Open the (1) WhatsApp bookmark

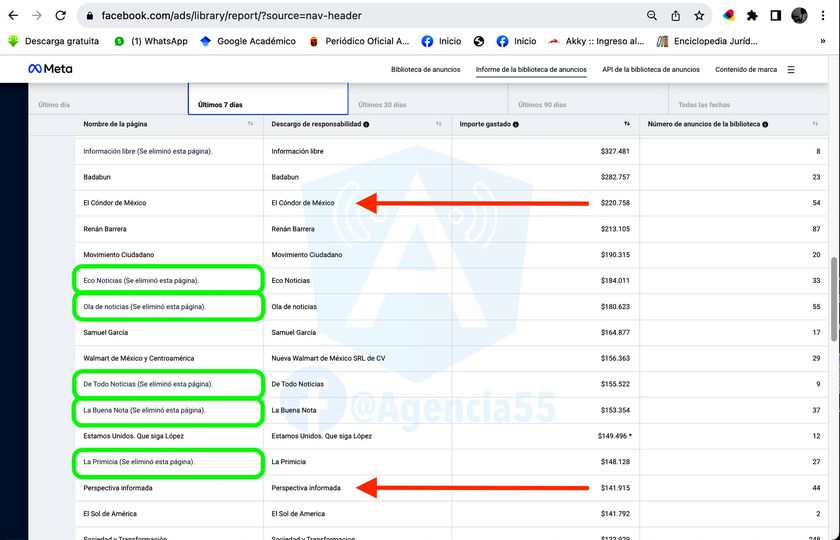152,41
